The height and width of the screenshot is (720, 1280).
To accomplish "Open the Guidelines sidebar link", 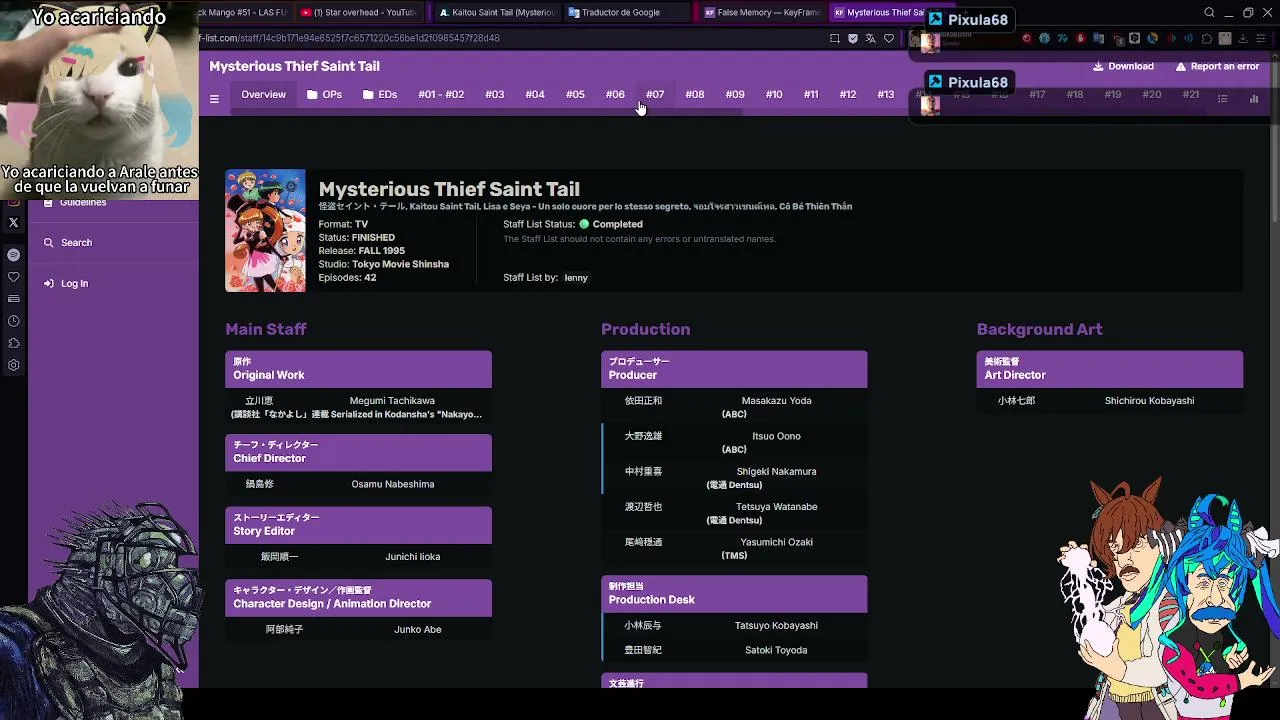I will (74, 203).
